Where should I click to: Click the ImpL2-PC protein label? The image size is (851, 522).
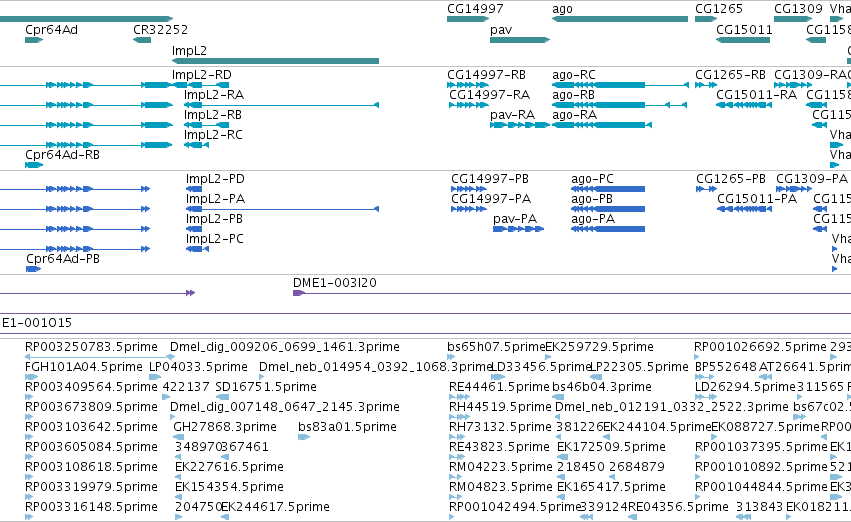pos(215,239)
